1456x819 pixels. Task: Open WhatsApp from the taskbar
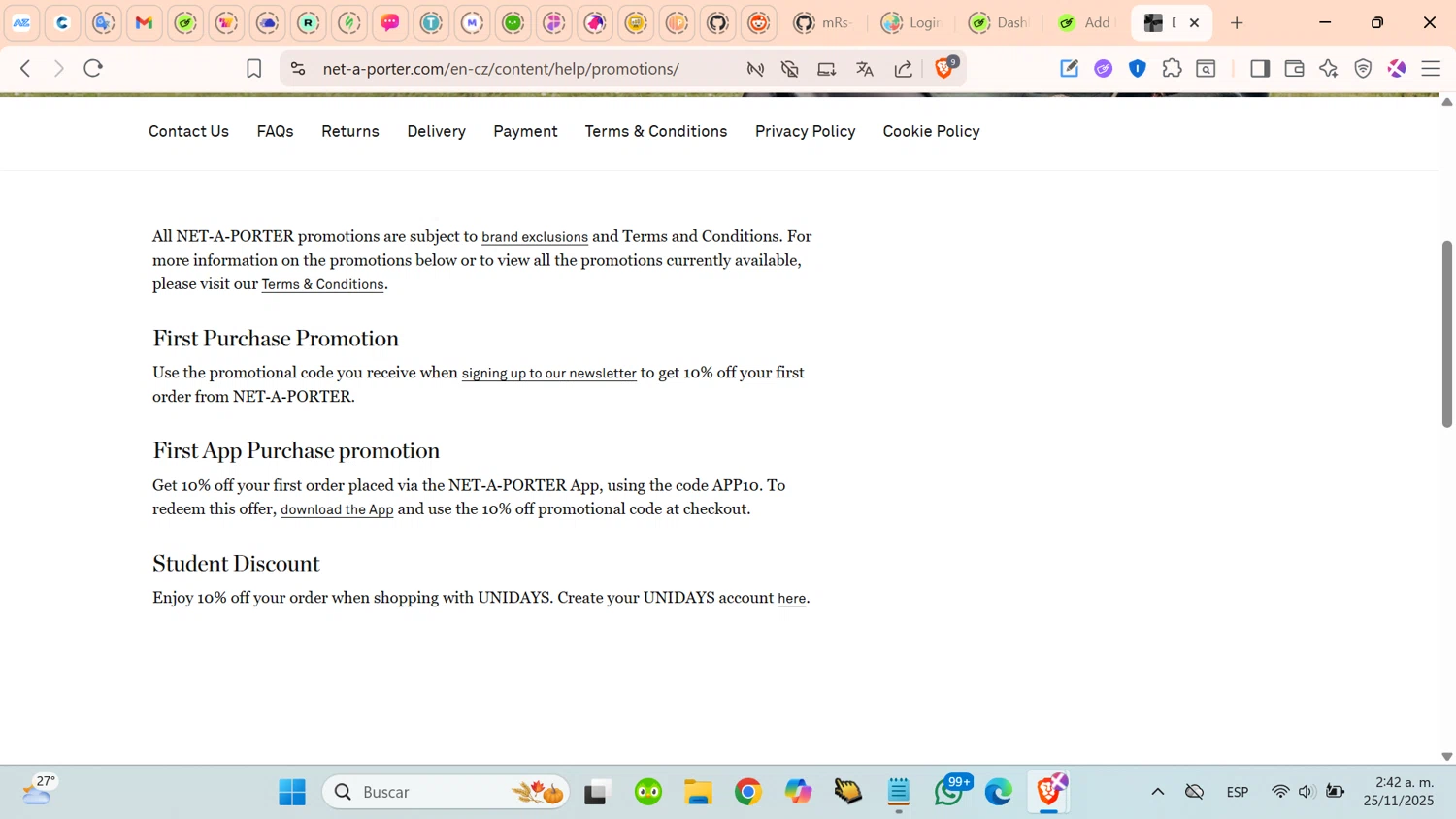click(x=949, y=792)
